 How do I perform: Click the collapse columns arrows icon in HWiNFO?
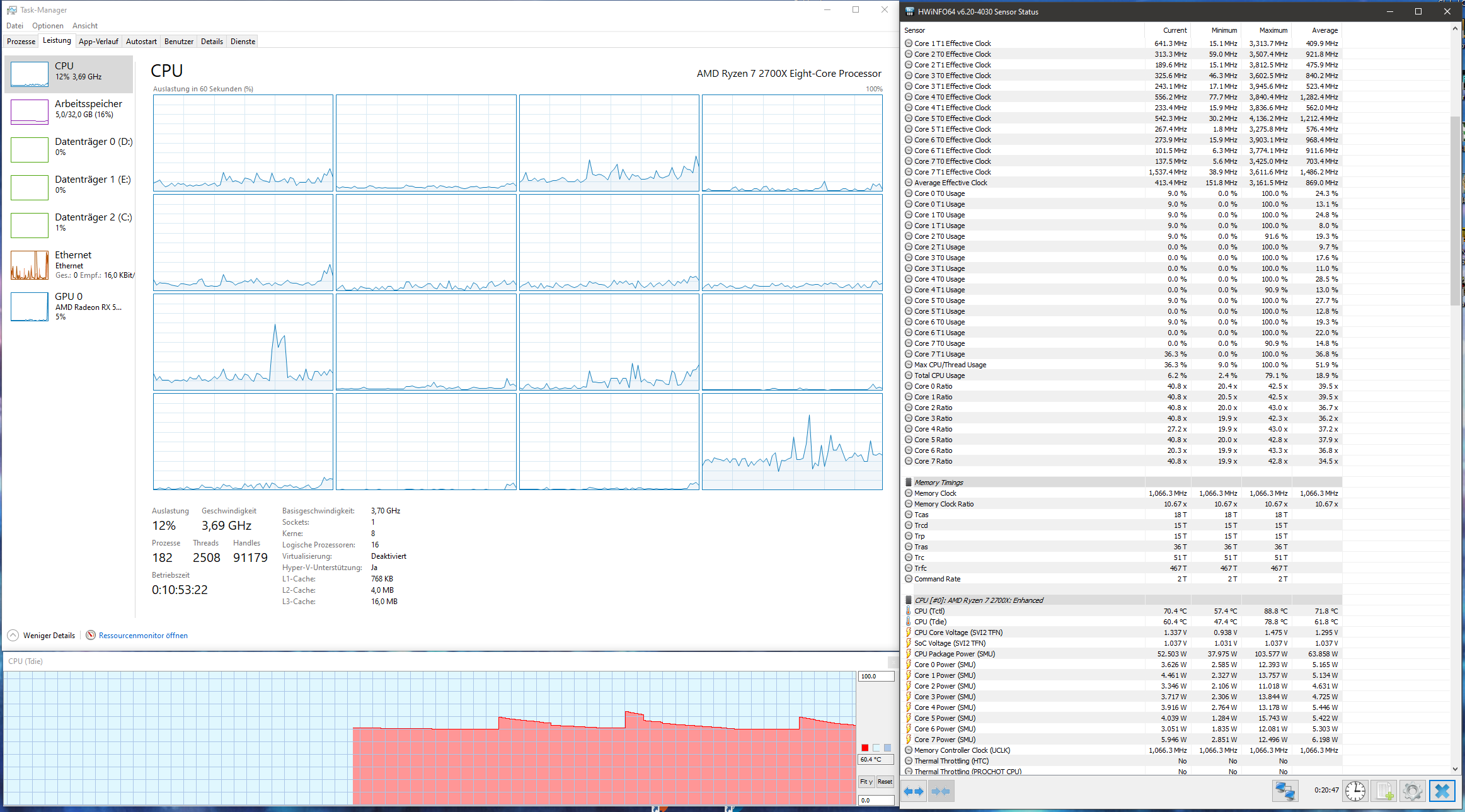coord(941,791)
